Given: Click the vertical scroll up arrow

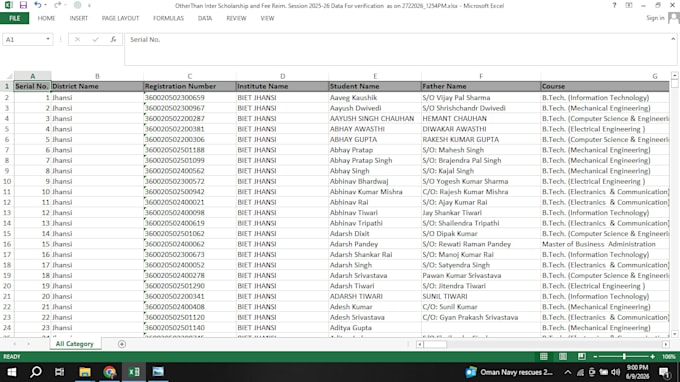Looking at the screenshot, I should tap(674, 75).
